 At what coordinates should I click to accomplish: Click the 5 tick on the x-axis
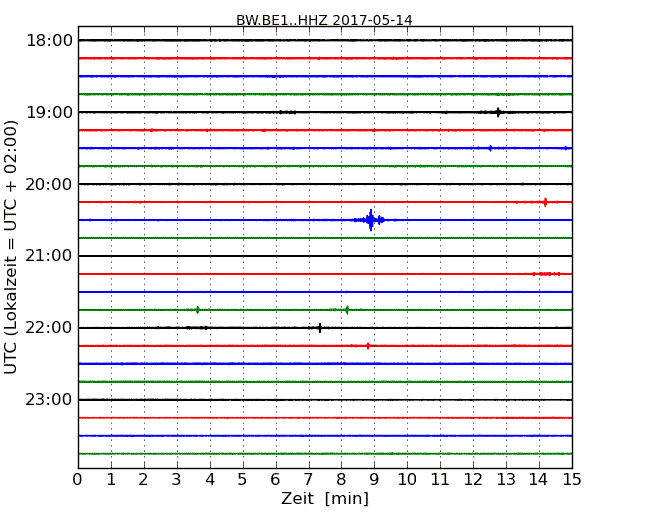click(x=243, y=479)
